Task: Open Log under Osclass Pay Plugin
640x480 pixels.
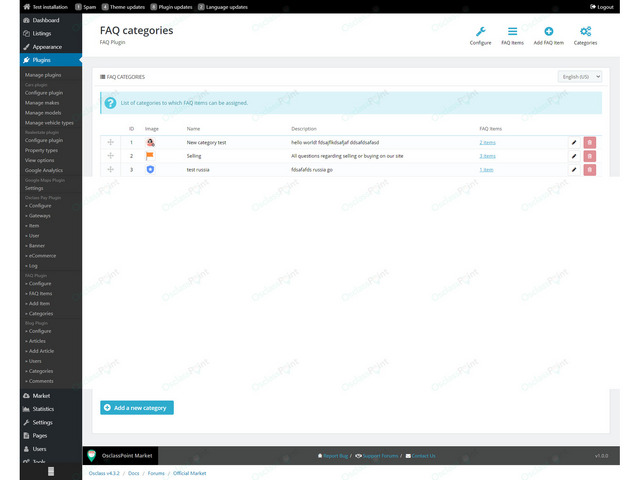Action: point(31,266)
